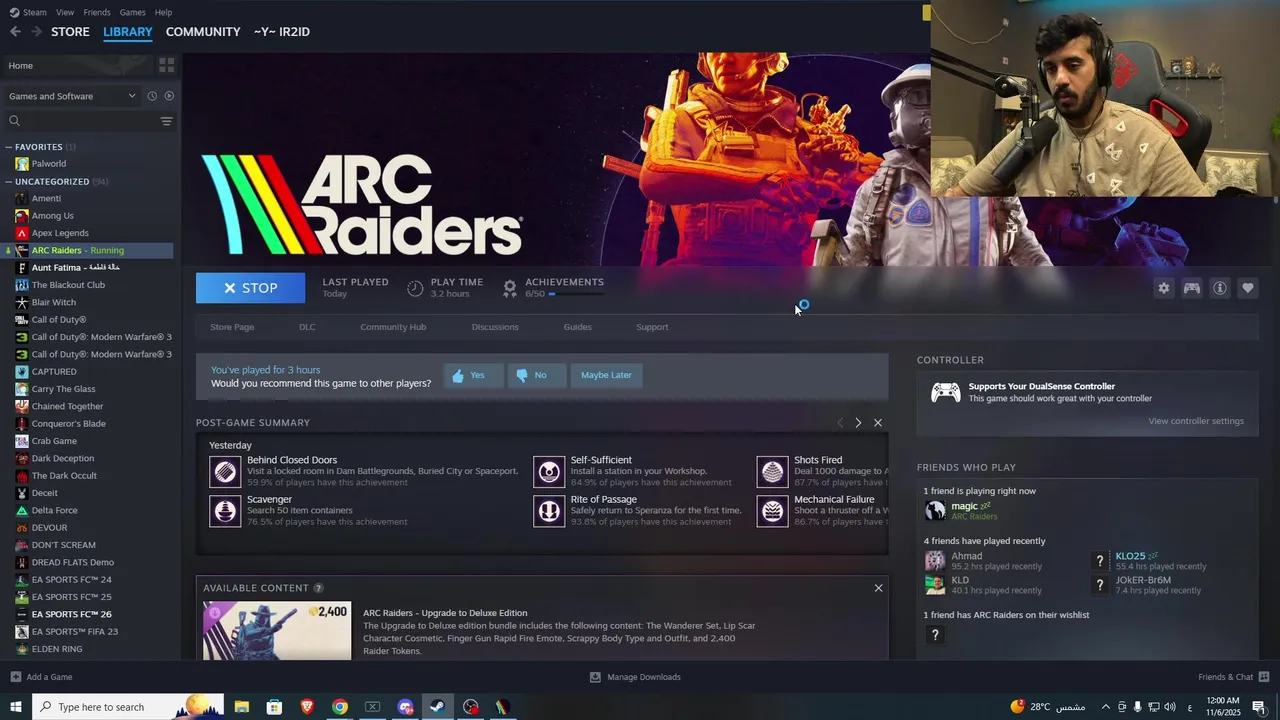Open Deluxe Edition upgrade thumbnail

coord(277,631)
